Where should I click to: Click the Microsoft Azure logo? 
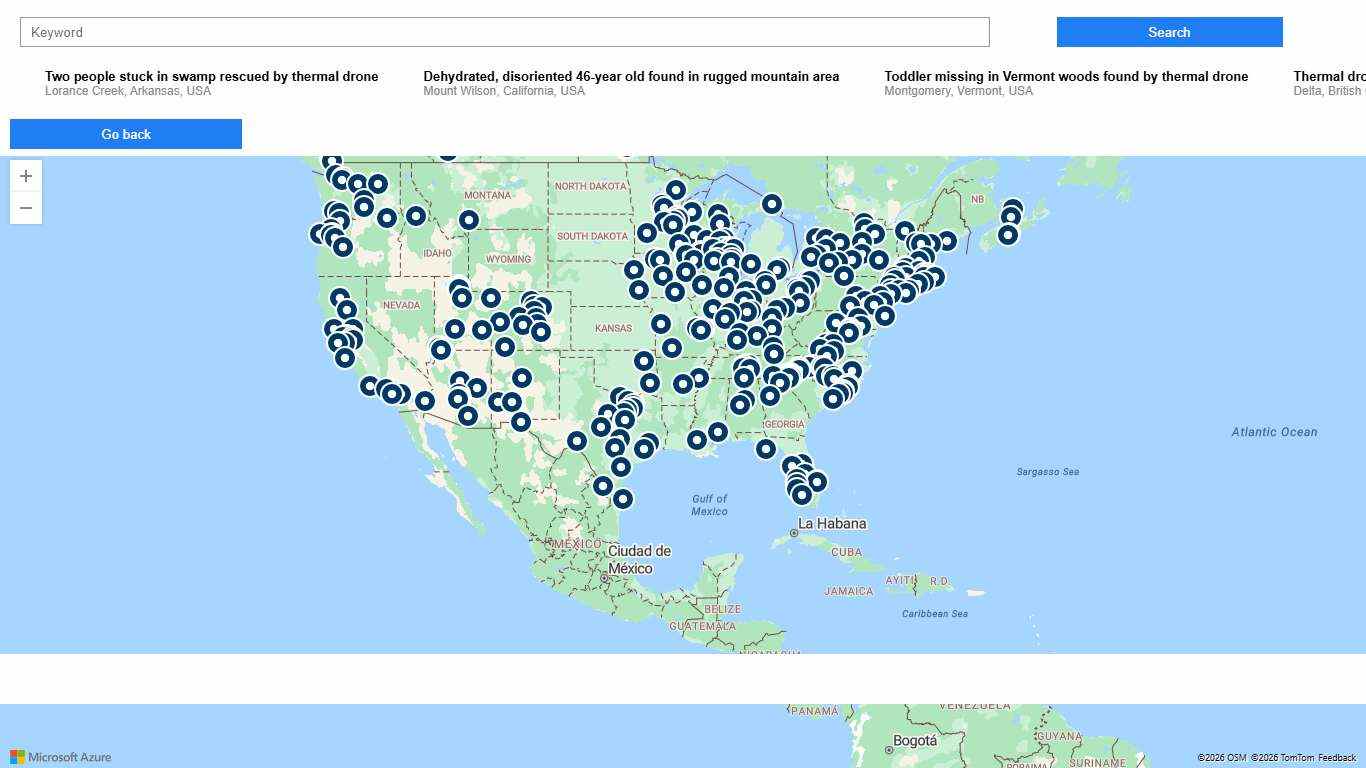pos(61,757)
